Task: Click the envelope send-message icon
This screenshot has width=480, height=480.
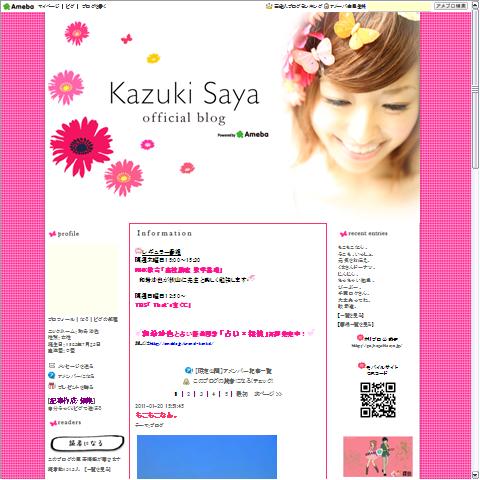Action: point(52,365)
